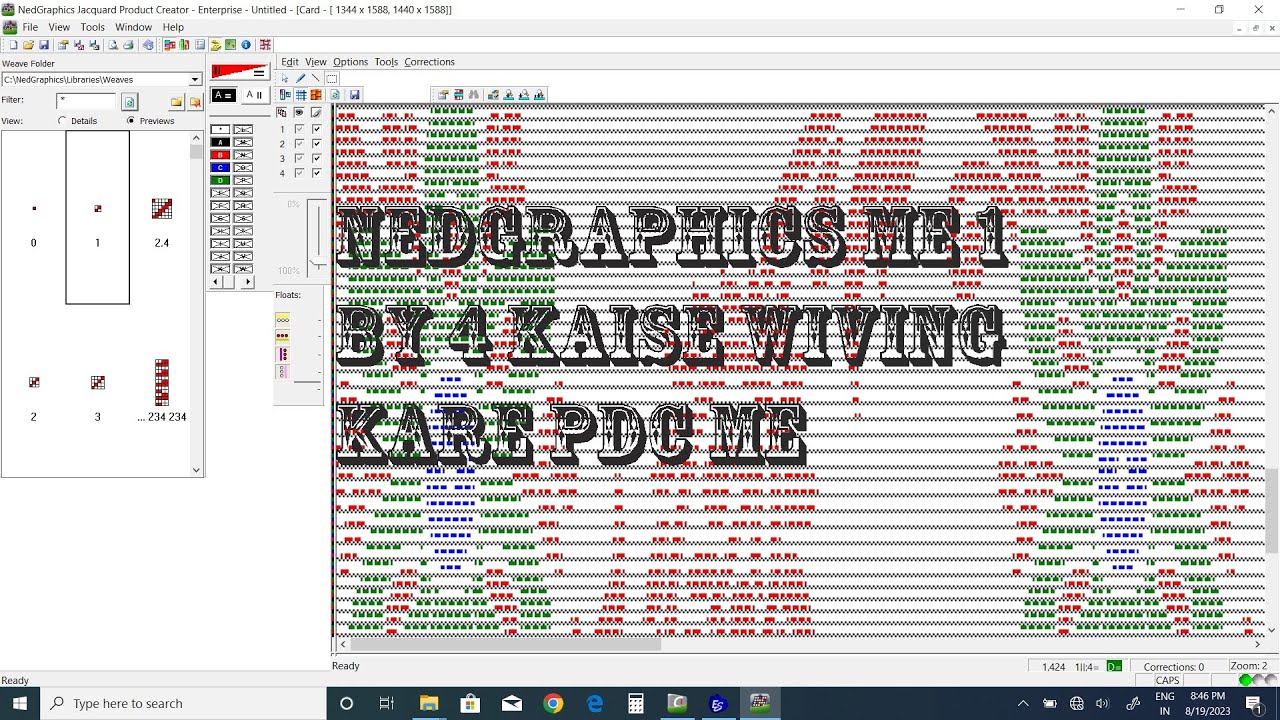This screenshot has height=720, width=1280.
Task: Open the File menu
Action: point(30,27)
